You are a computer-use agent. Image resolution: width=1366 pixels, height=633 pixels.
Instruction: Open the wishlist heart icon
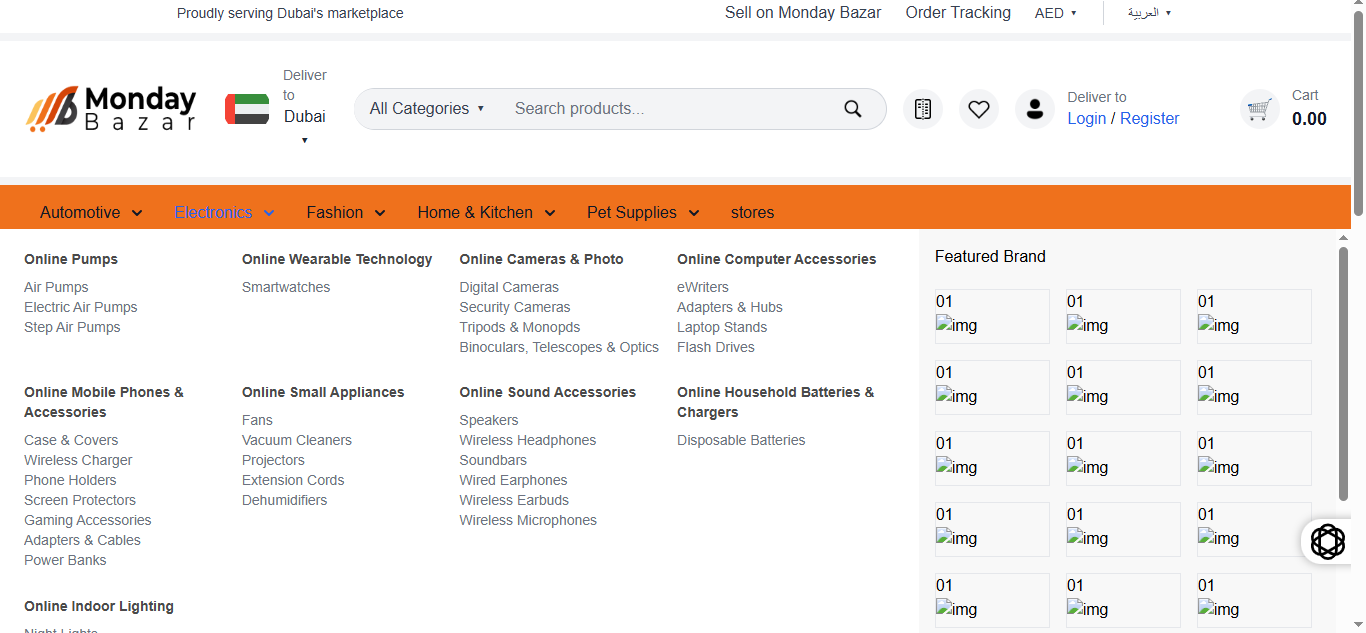point(978,109)
